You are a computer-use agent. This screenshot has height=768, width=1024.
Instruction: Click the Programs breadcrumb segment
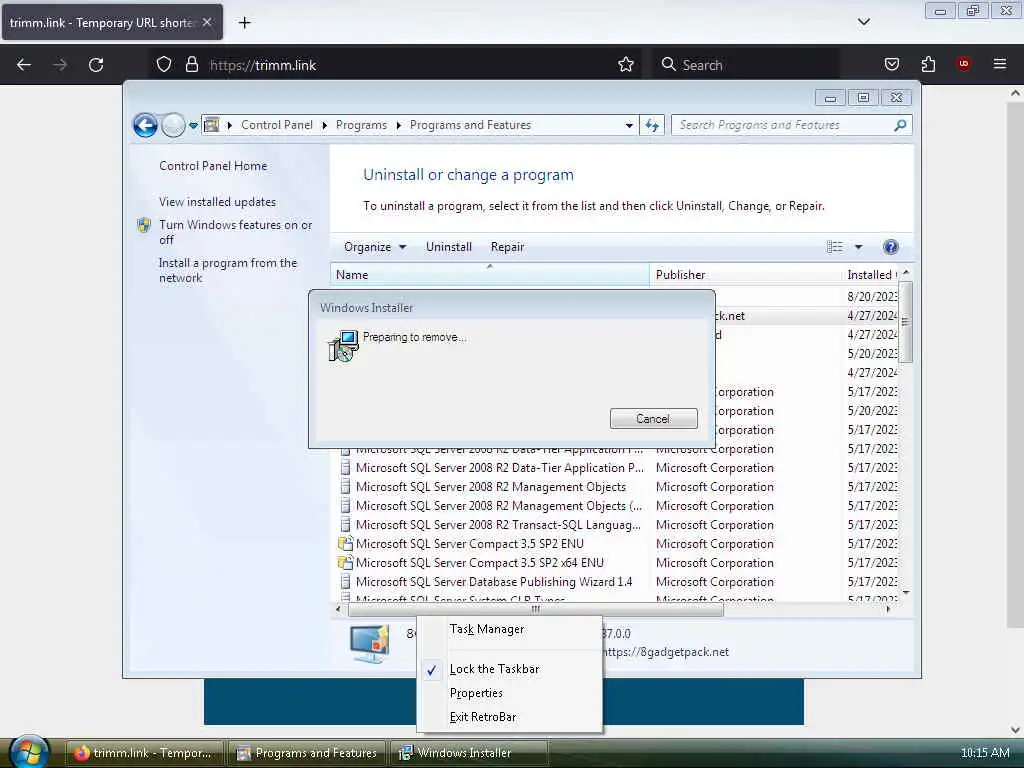point(361,125)
